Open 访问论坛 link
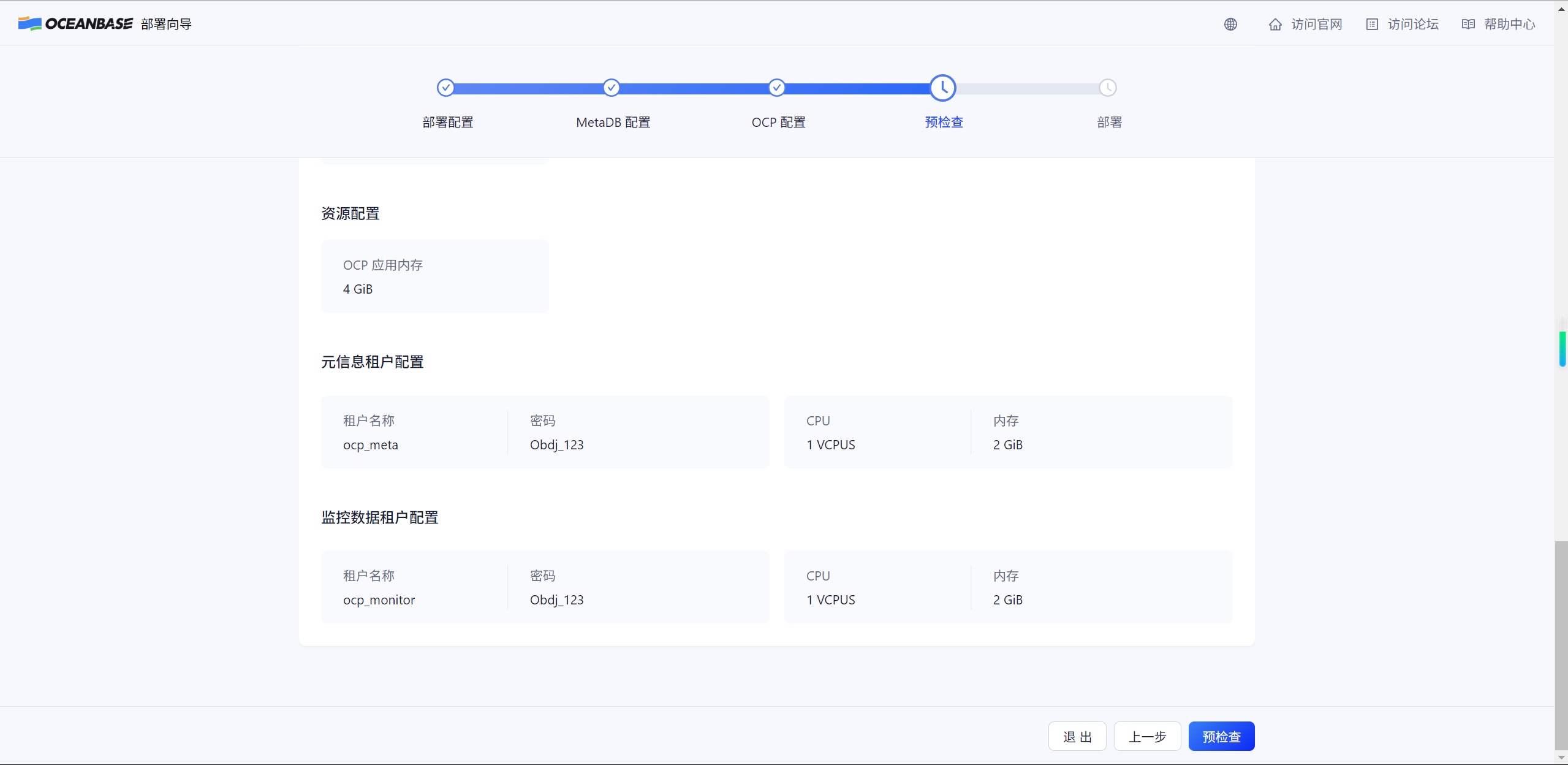The width and height of the screenshot is (1568, 765). click(1413, 25)
